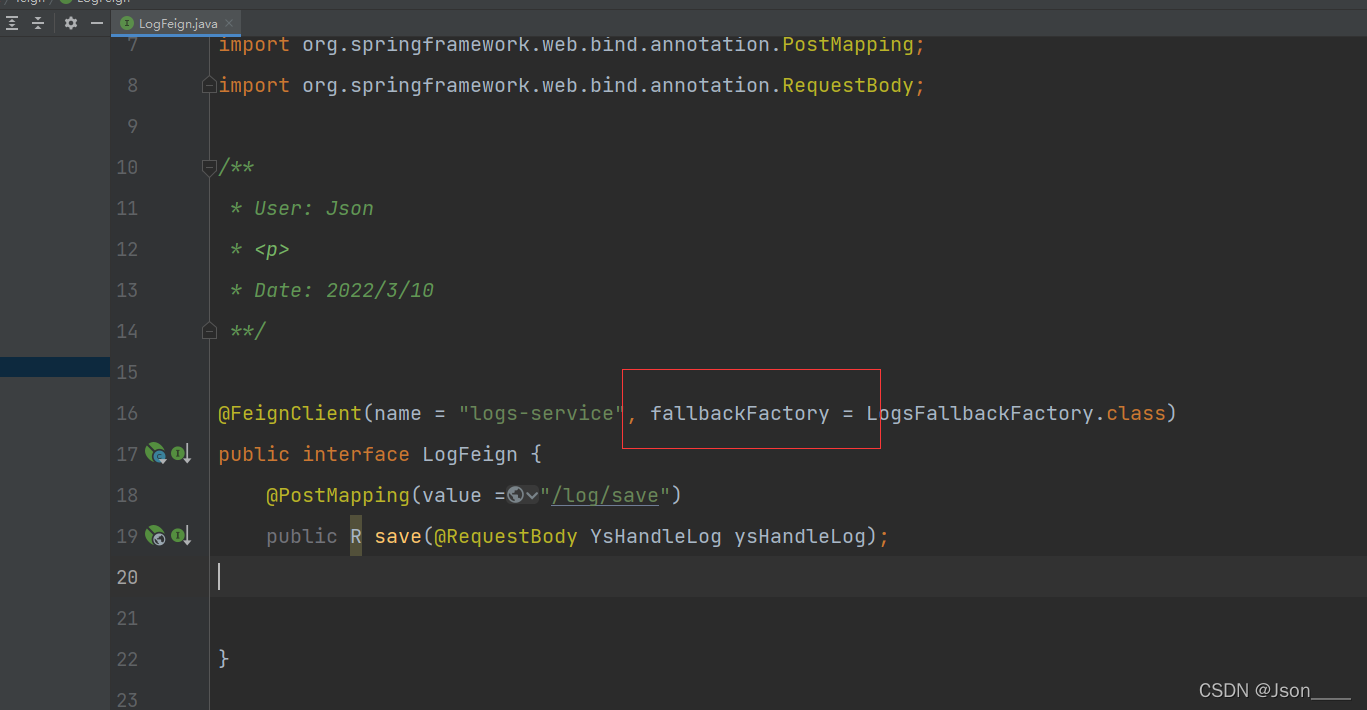The height and width of the screenshot is (710, 1367).
Task: Click the YsHandleLog parameter type
Action: [x=656, y=536]
